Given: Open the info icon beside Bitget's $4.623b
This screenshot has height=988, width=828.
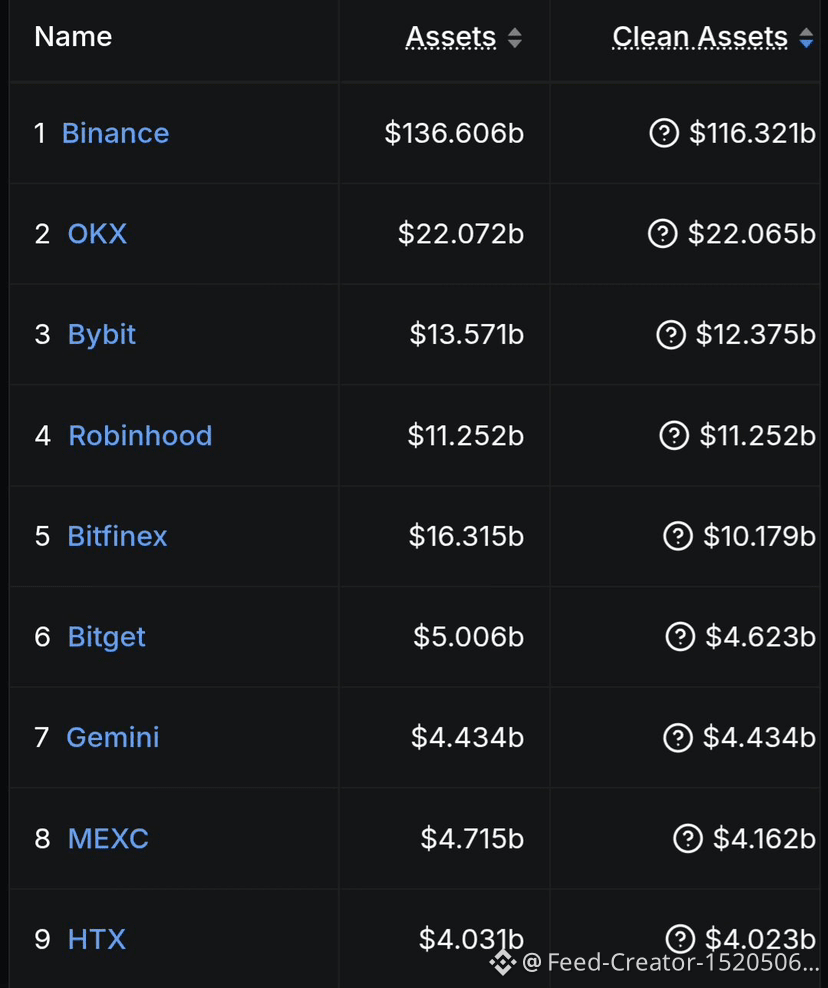Looking at the screenshot, I should pos(680,636).
